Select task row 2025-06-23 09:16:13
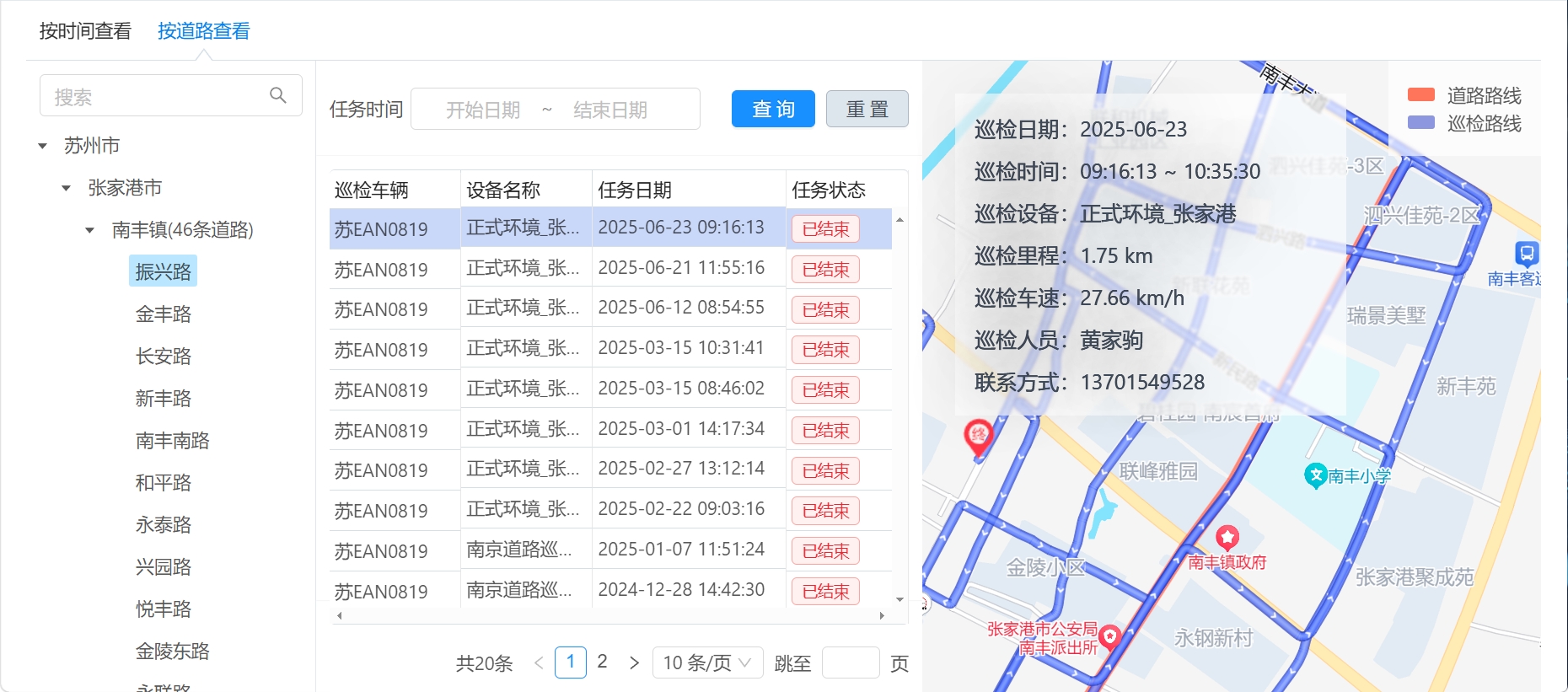1568x692 pixels. click(x=610, y=228)
